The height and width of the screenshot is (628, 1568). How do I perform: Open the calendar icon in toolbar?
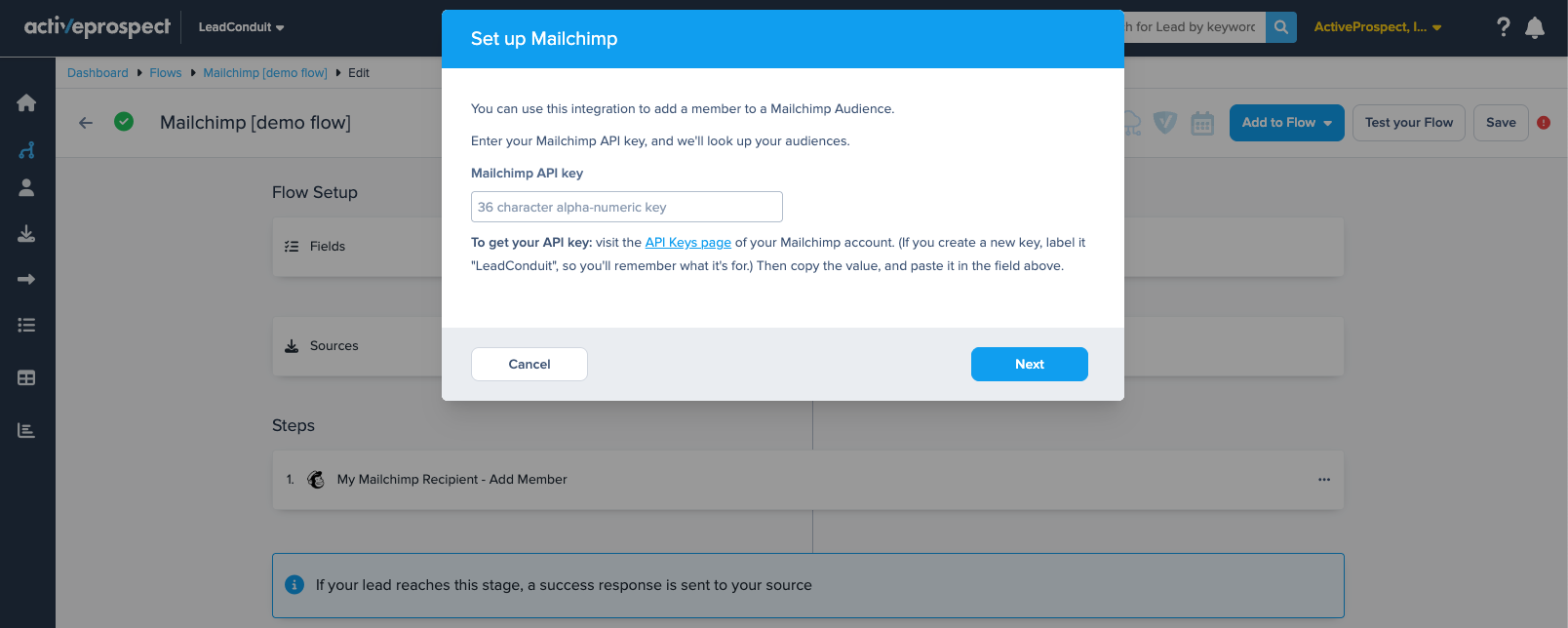1202,123
